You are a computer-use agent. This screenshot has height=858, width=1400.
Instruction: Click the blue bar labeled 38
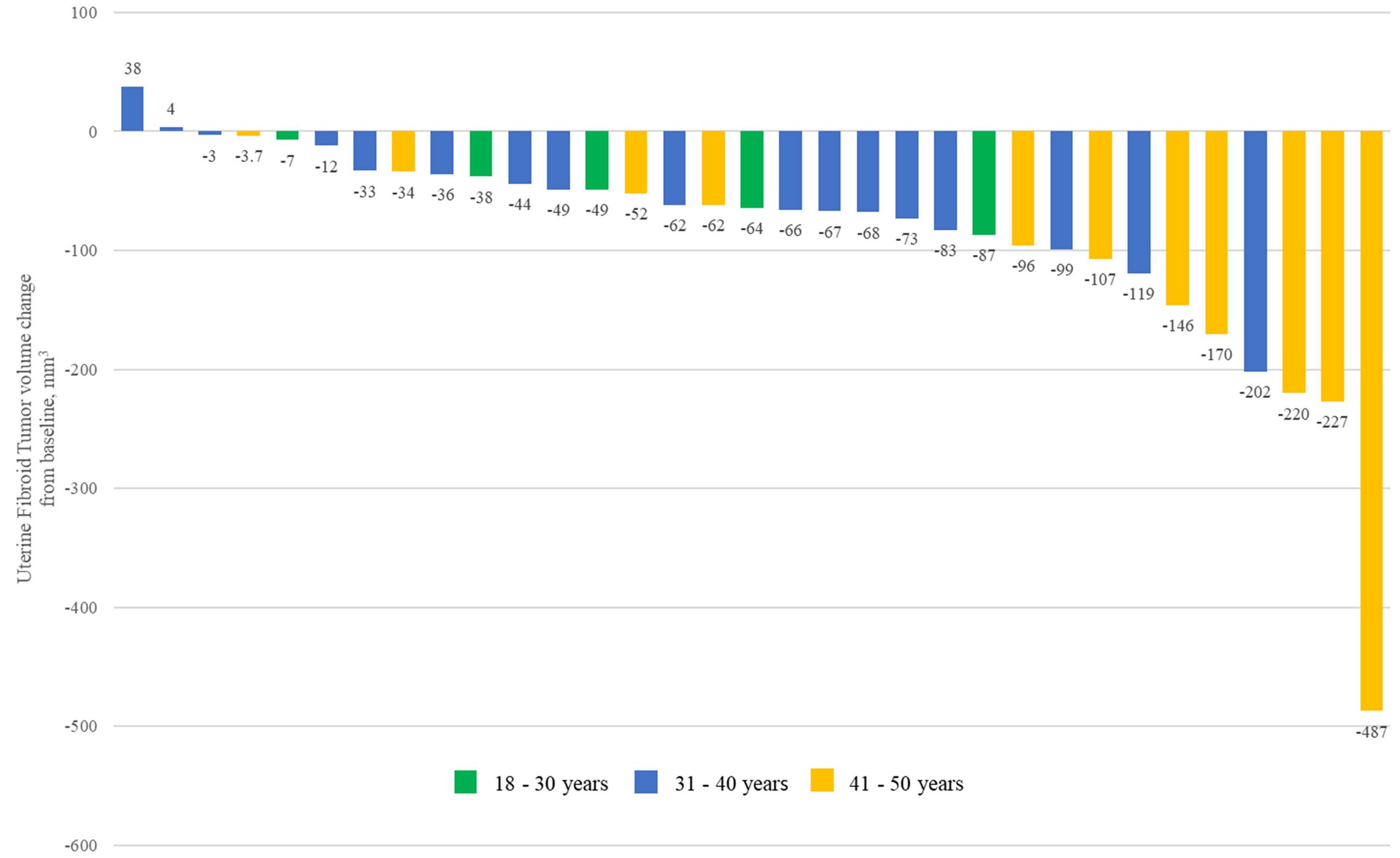132,109
